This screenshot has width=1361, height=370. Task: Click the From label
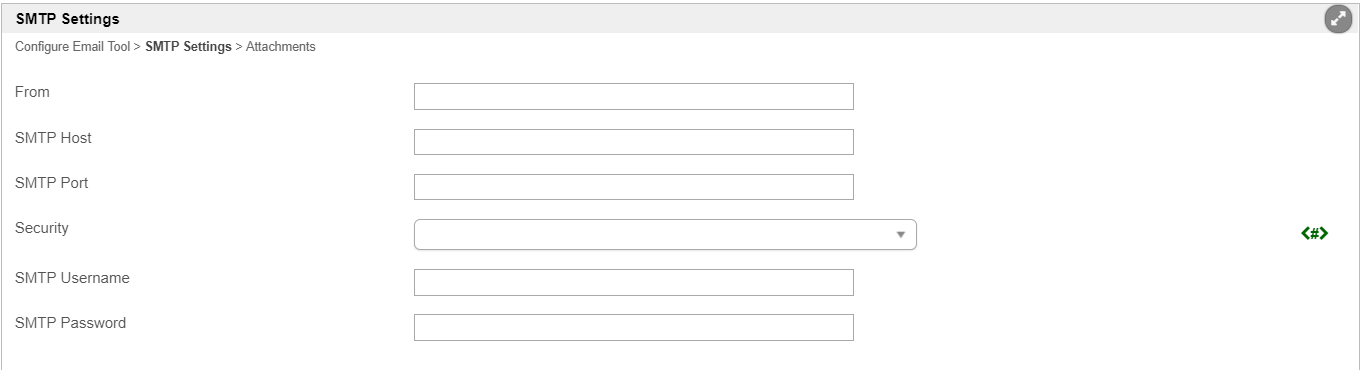point(32,92)
